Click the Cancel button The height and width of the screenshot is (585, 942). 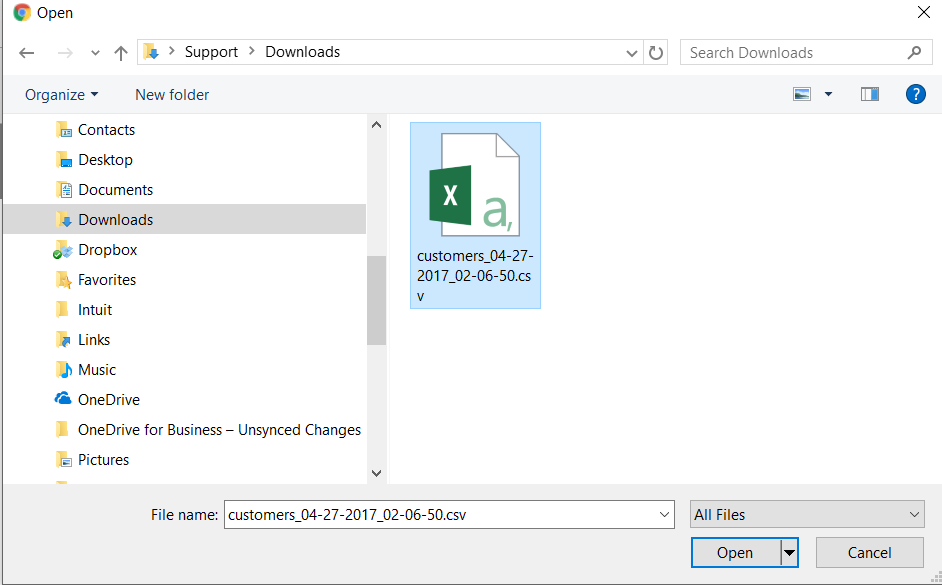point(869,553)
